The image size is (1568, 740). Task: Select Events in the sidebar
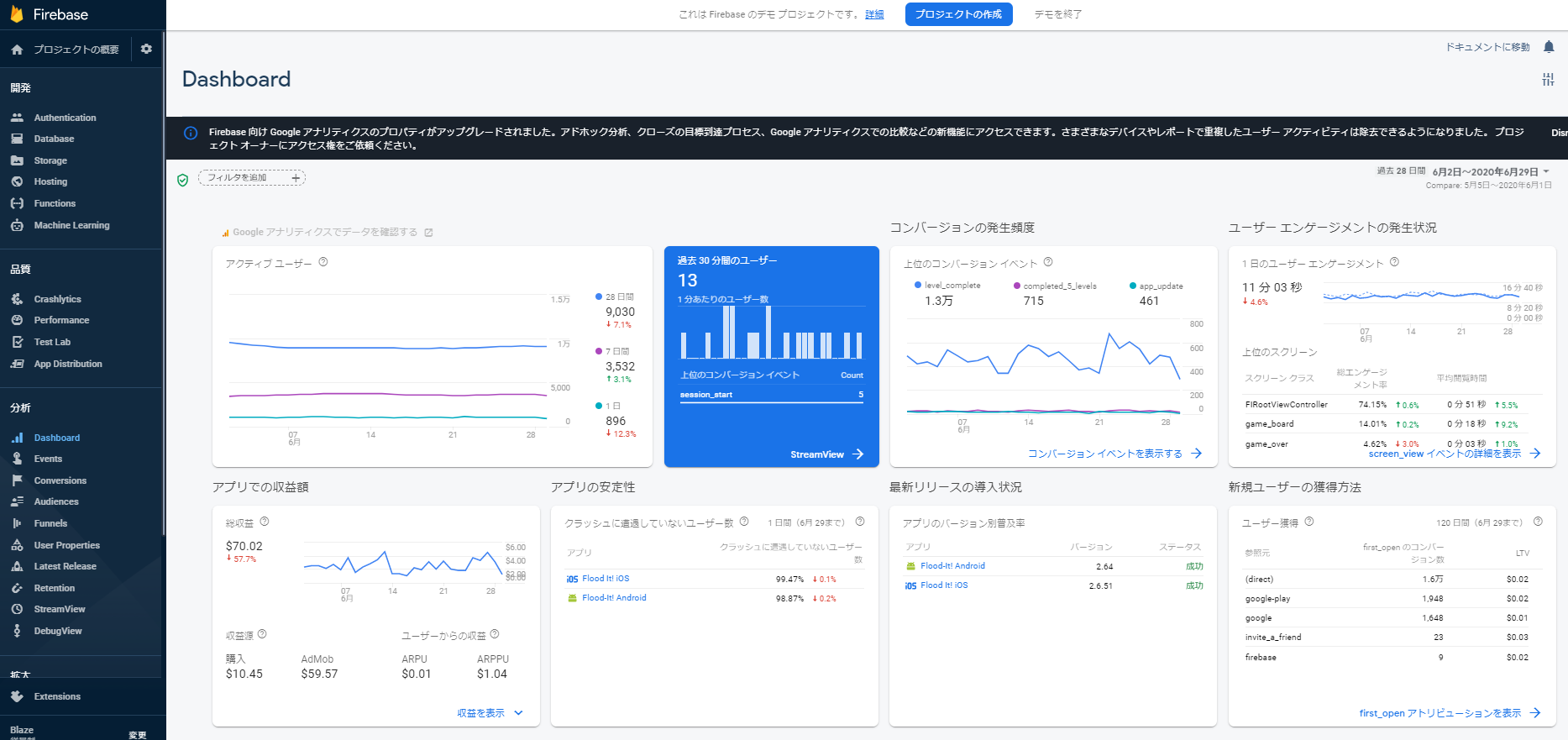48,459
